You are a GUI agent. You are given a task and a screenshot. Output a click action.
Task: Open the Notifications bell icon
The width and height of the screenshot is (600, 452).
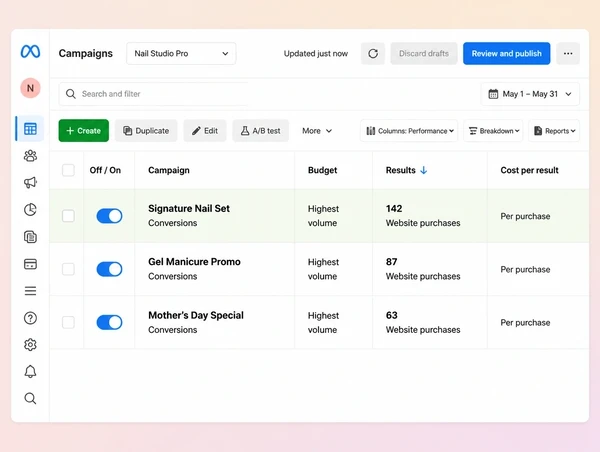(x=30, y=372)
